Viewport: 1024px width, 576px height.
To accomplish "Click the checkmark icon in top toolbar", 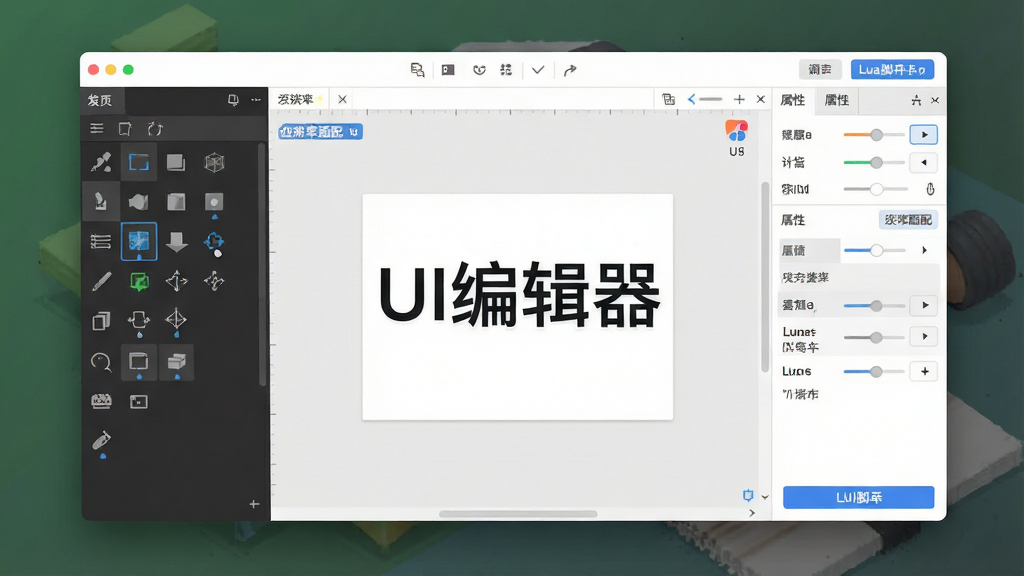I will (537, 70).
